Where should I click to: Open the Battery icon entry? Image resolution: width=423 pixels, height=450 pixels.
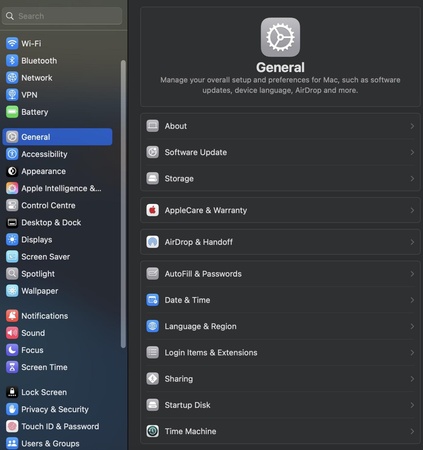[12, 112]
